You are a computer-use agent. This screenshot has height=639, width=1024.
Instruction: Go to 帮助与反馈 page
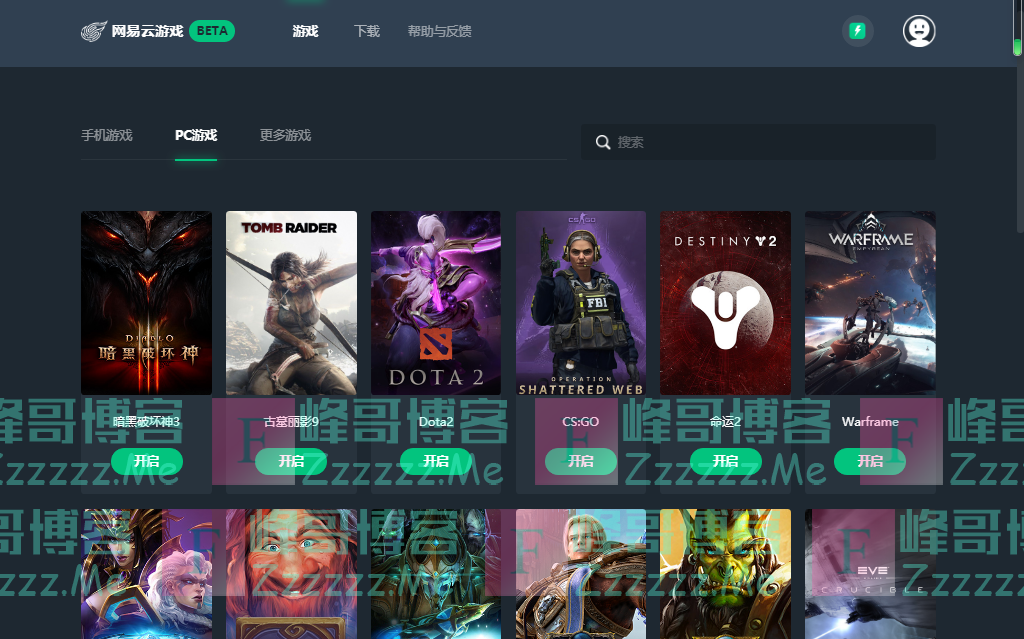439,31
